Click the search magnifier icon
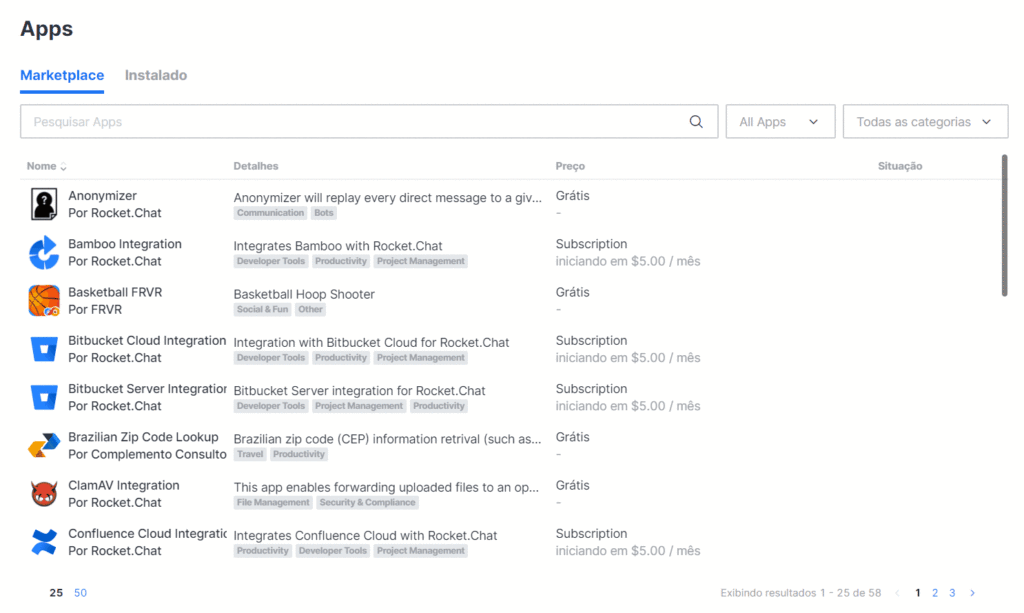1024x613 pixels. (x=696, y=122)
